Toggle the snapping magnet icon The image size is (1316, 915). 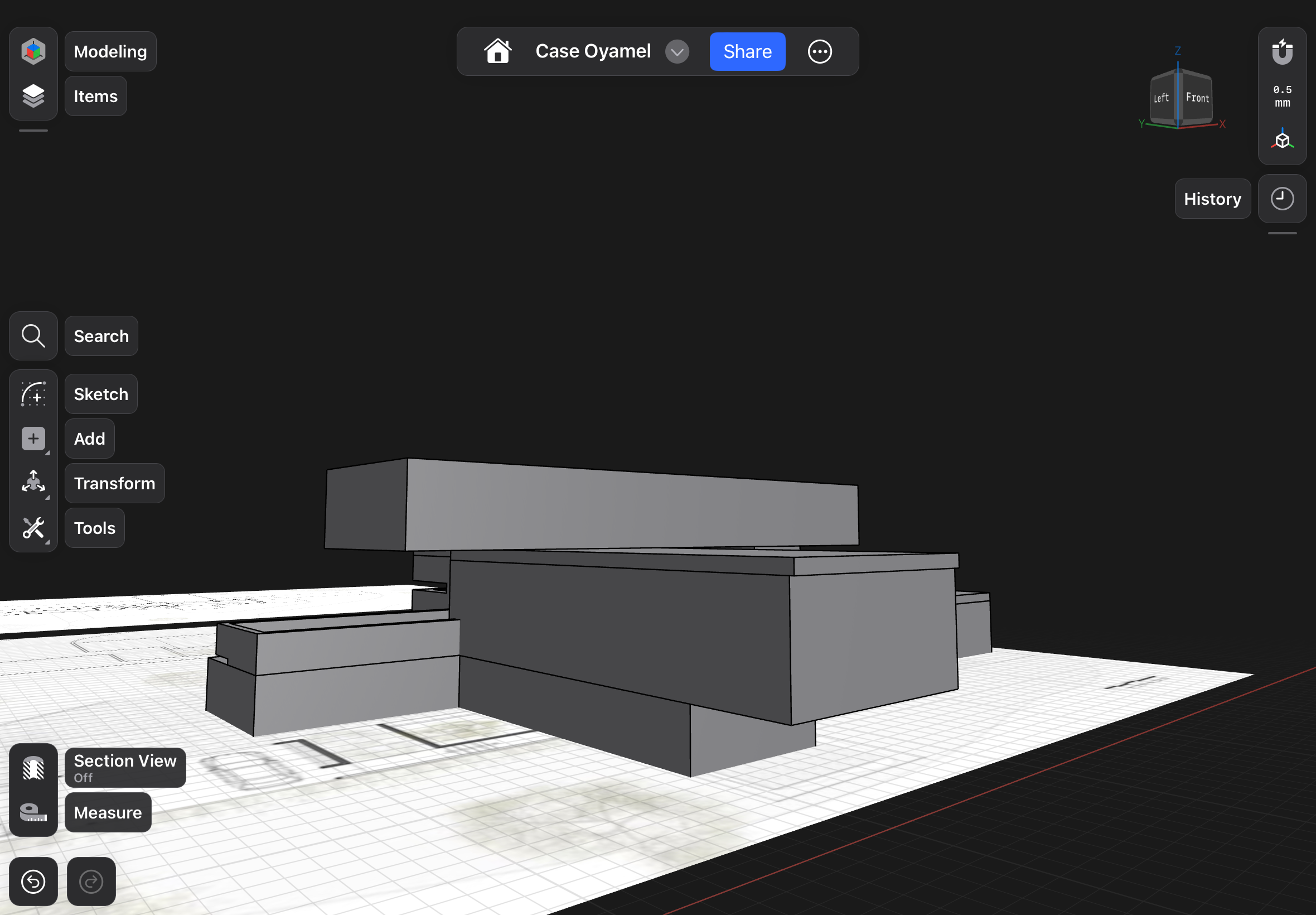1282,52
